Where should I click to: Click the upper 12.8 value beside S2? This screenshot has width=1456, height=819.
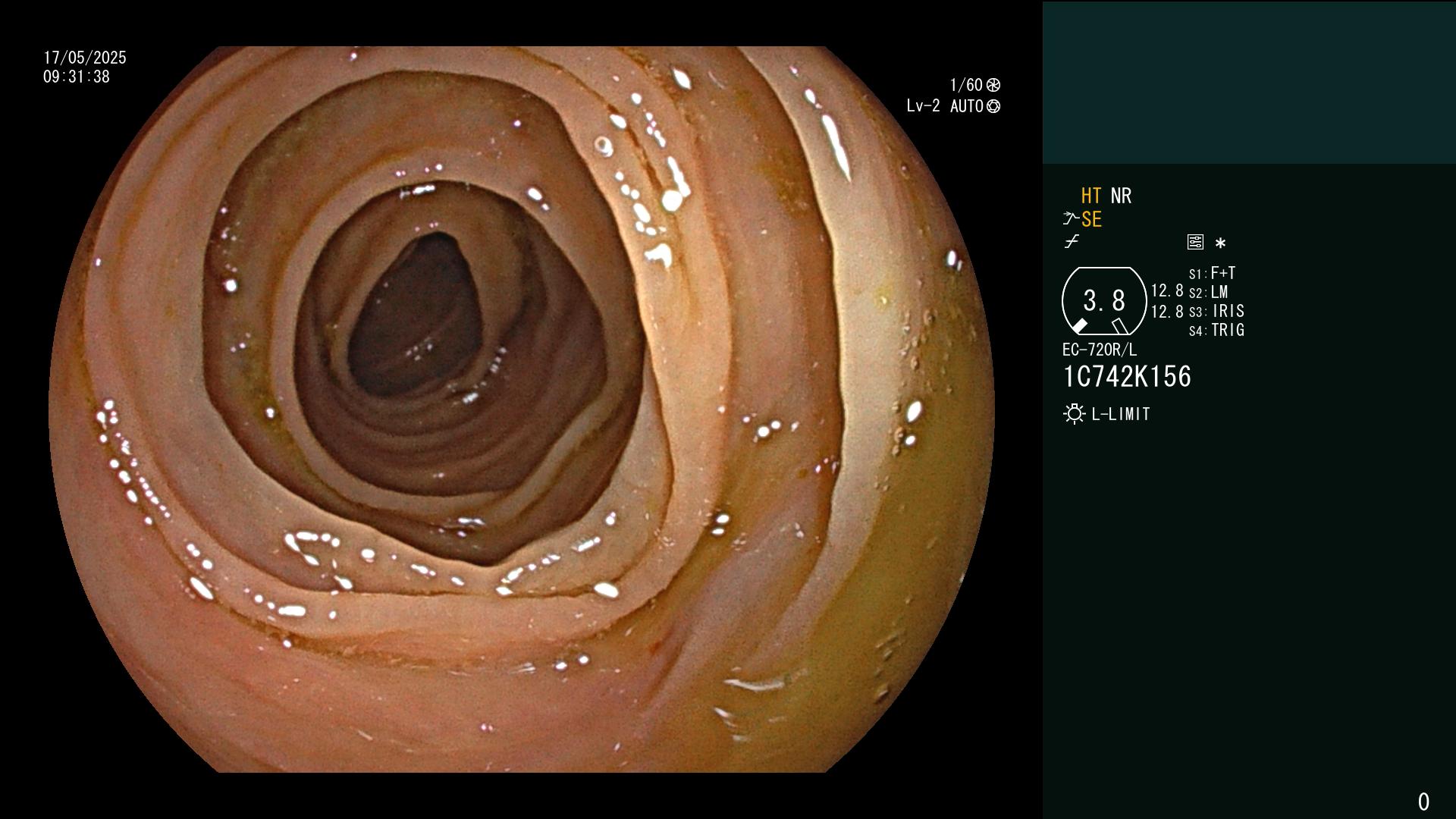(x=1167, y=291)
